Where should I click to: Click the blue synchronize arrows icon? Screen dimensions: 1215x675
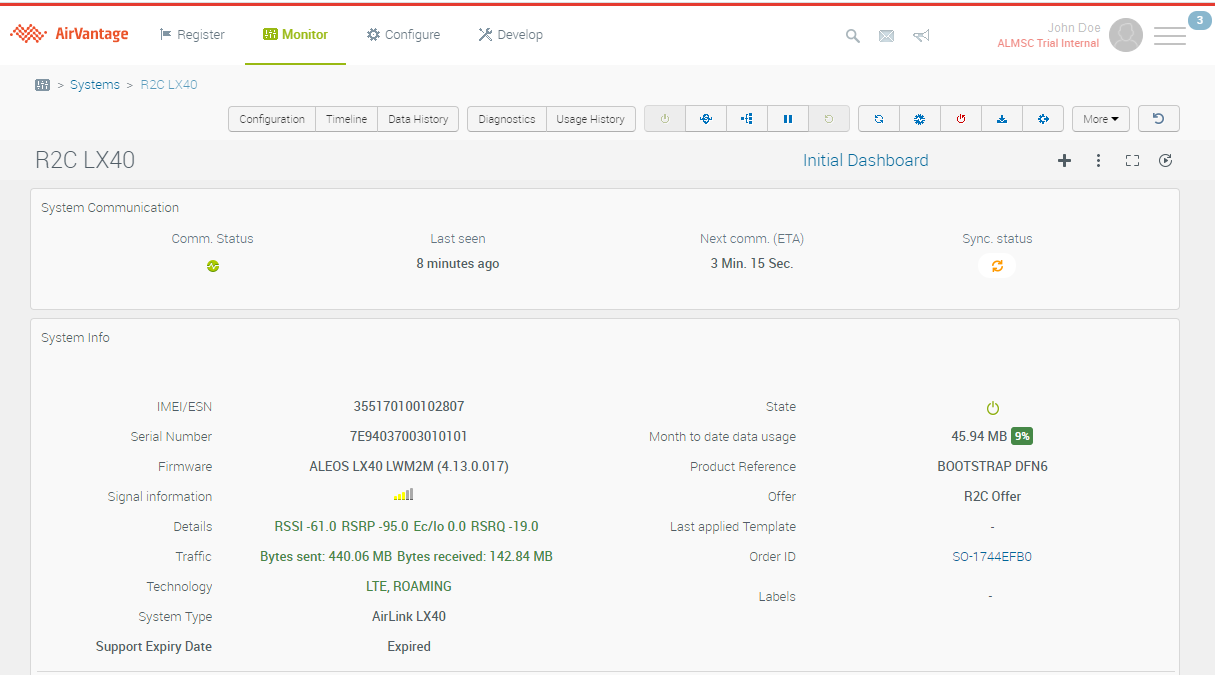(879, 119)
